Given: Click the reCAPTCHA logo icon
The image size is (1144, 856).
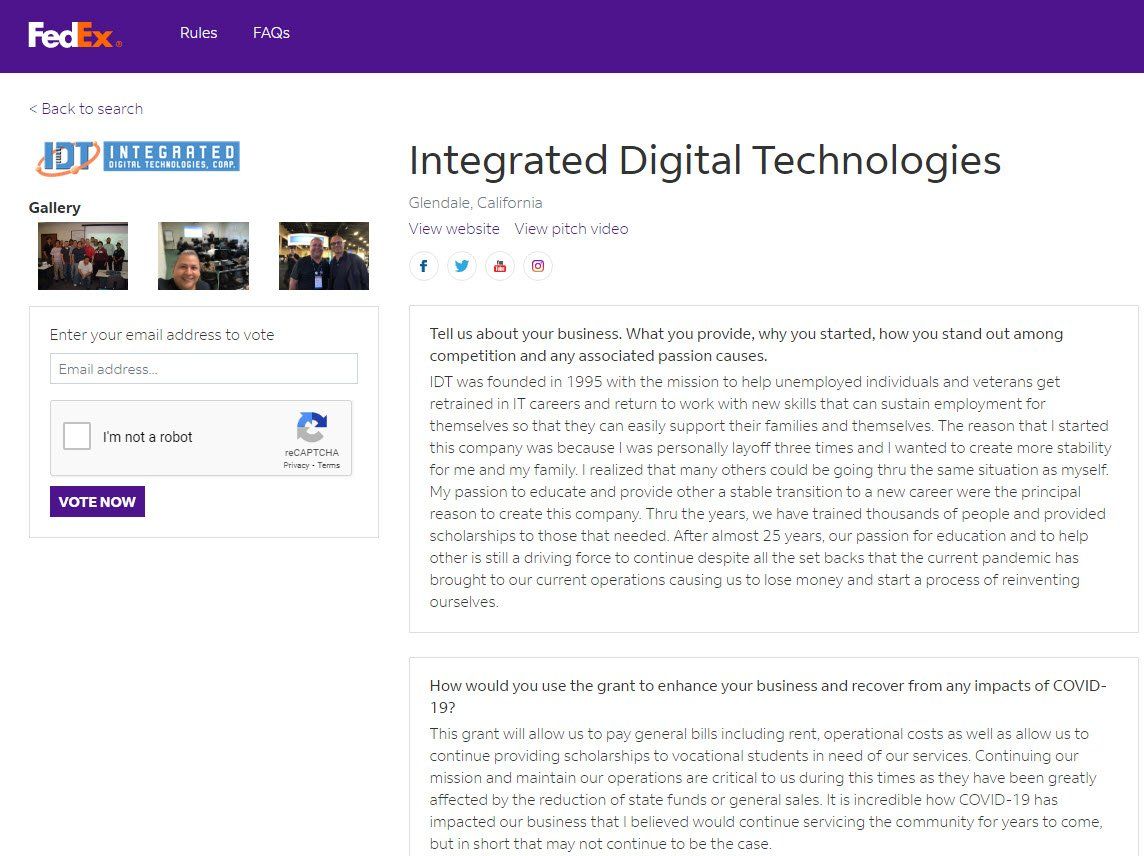Looking at the screenshot, I should click(x=312, y=428).
